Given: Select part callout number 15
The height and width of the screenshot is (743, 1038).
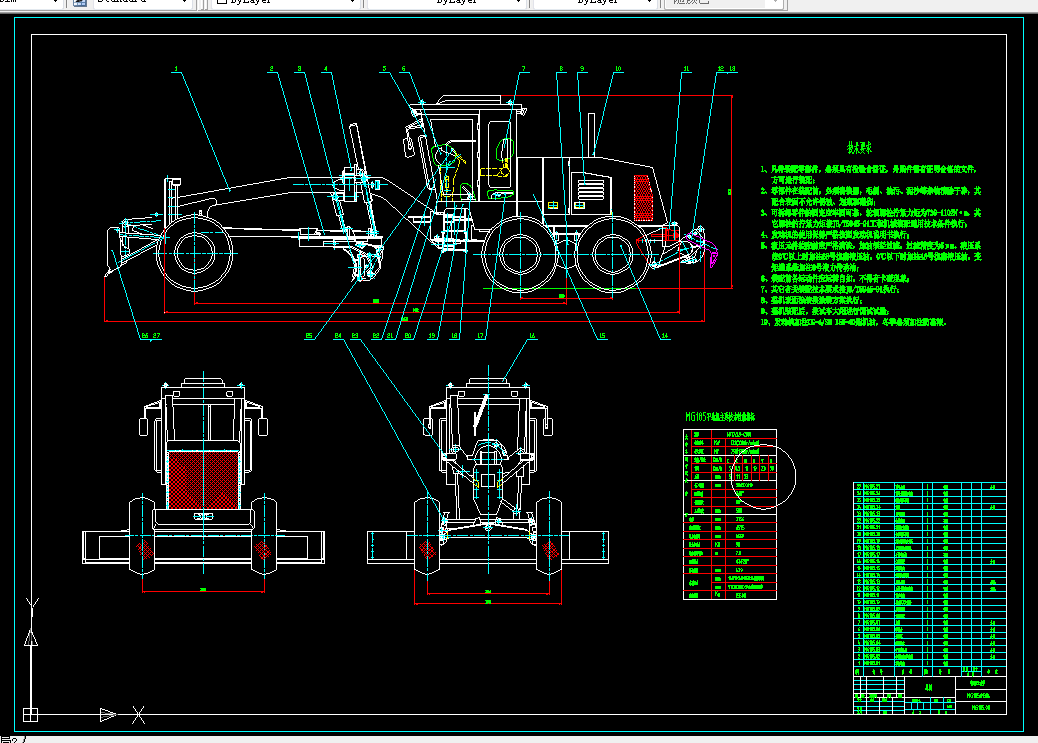Looking at the screenshot, I should [602, 336].
